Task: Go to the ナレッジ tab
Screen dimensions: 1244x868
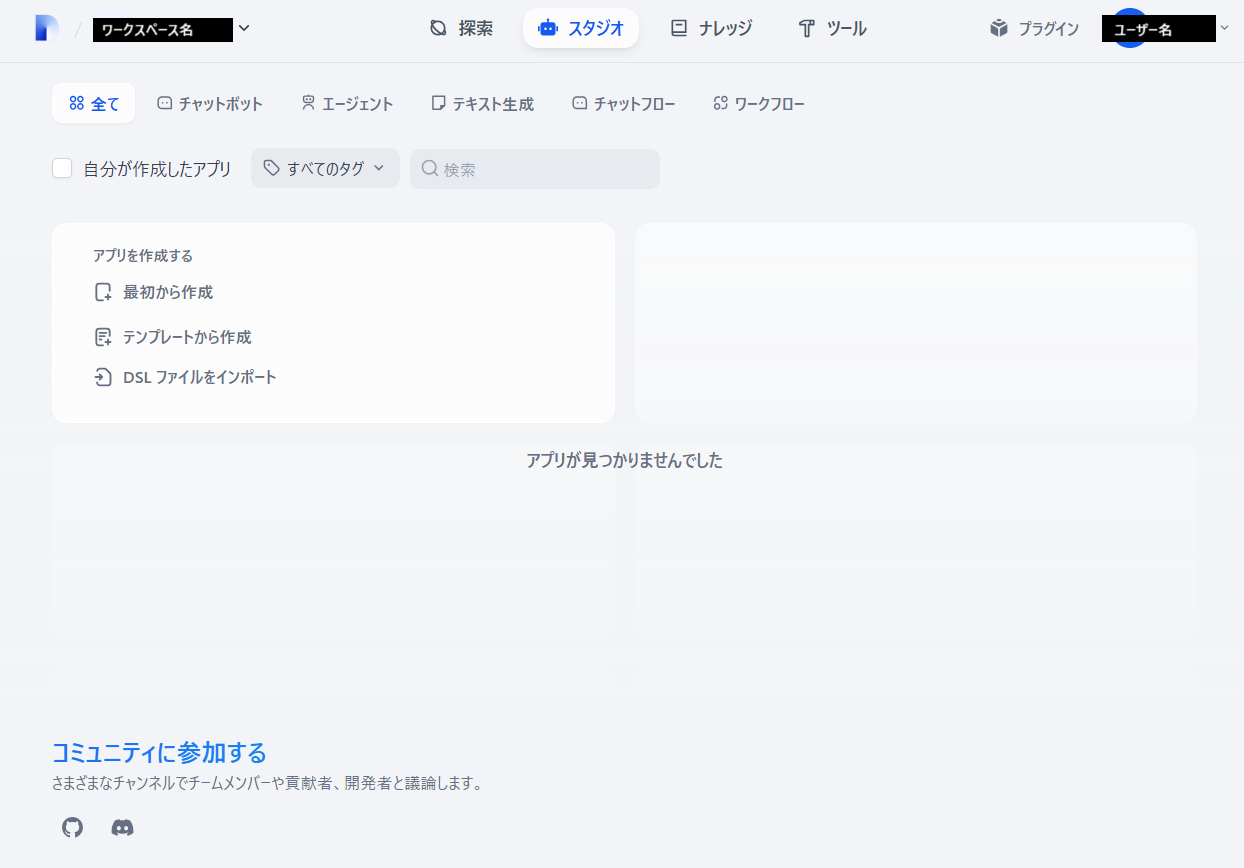Action: pyautogui.click(x=711, y=28)
